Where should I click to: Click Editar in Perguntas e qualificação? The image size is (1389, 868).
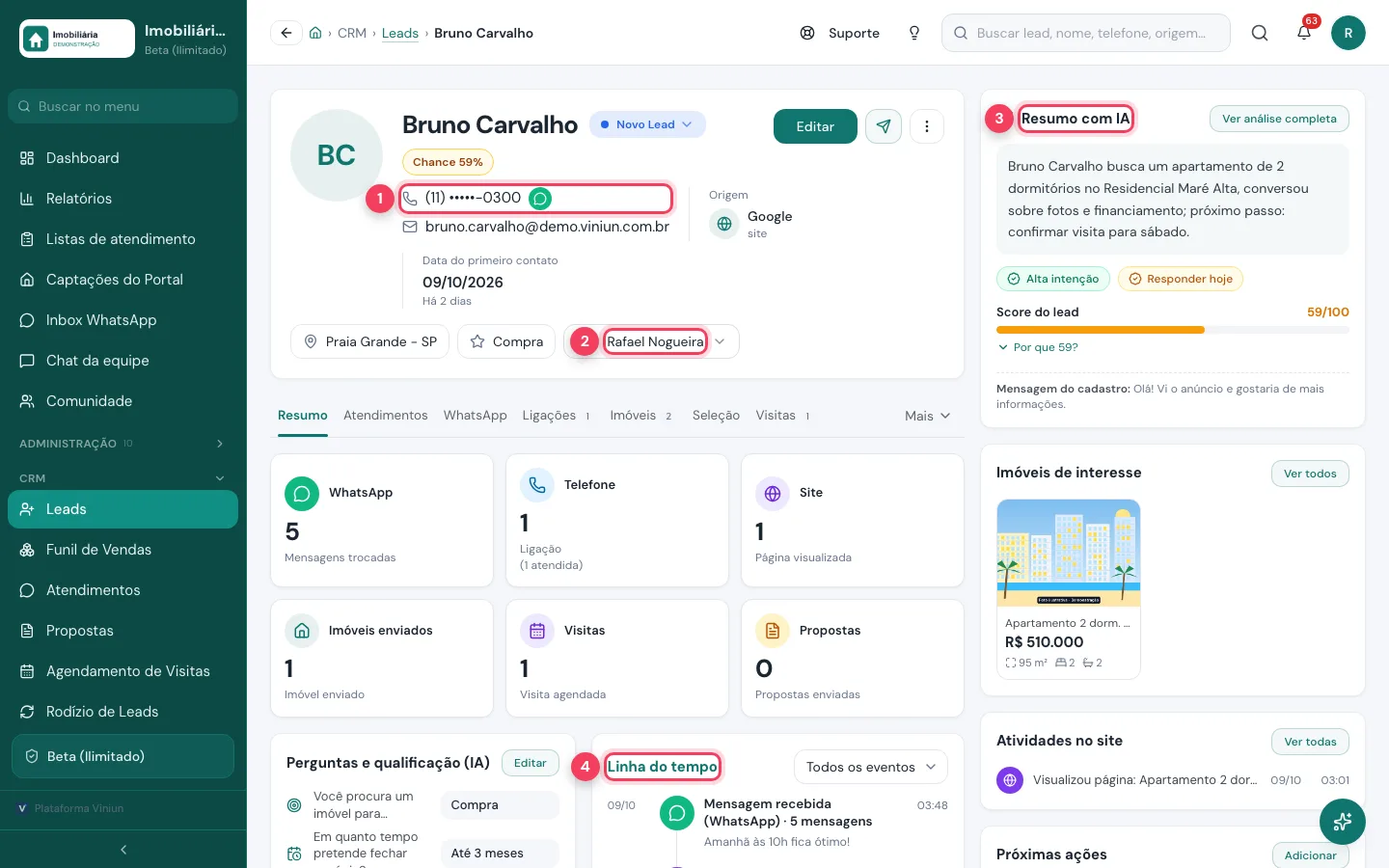pos(531,763)
